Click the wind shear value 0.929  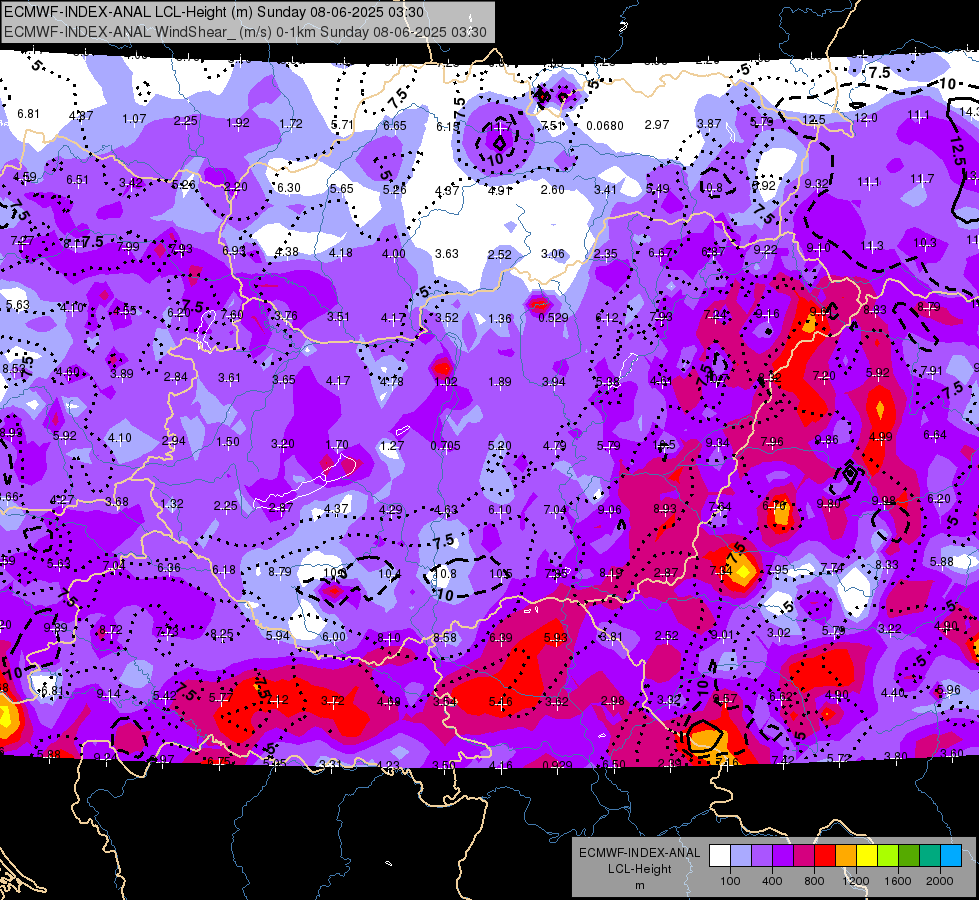tap(558, 765)
